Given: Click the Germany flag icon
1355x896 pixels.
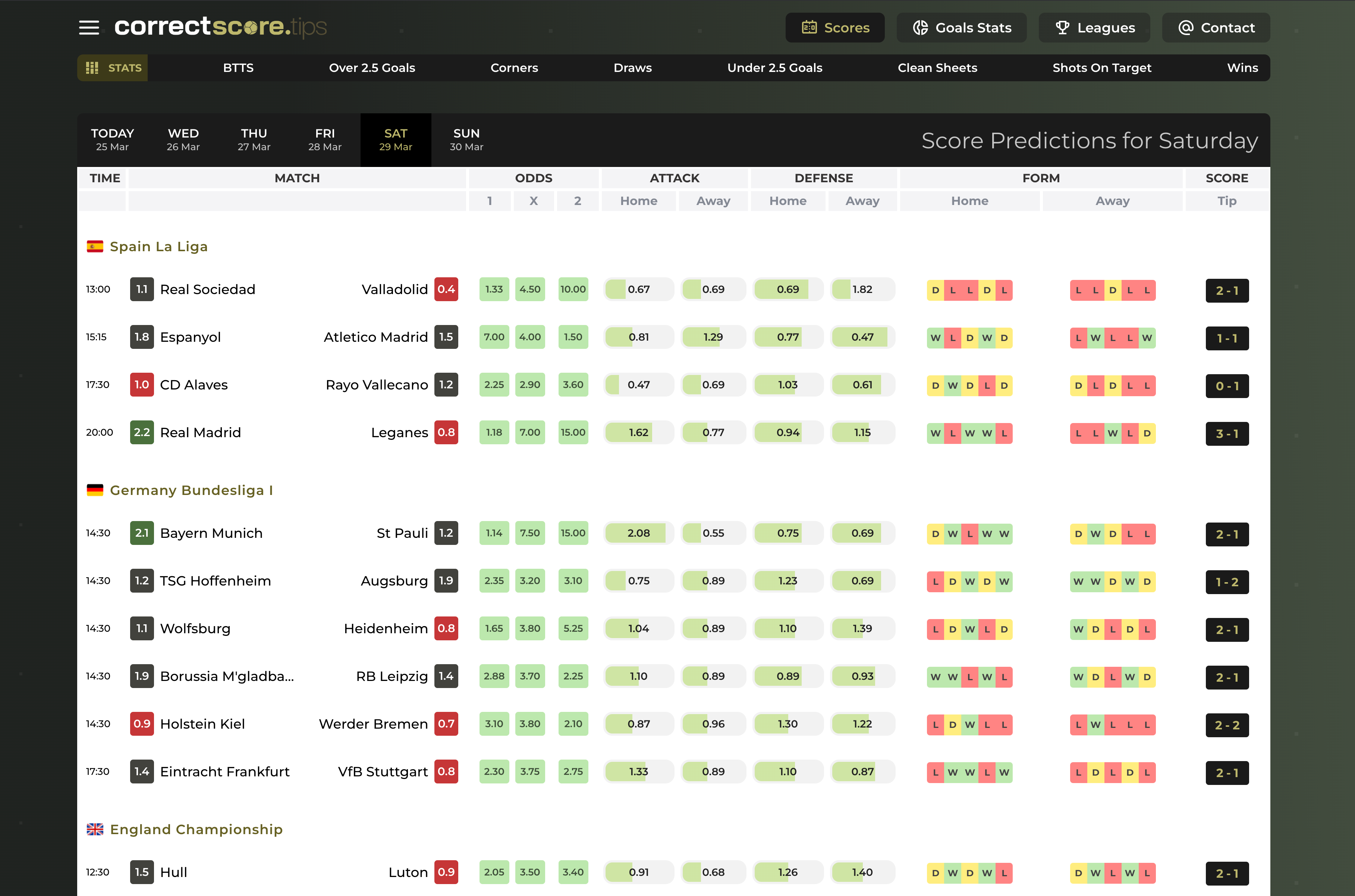Looking at the screenshot, I should pyautogui.click(x=95, y=490).
